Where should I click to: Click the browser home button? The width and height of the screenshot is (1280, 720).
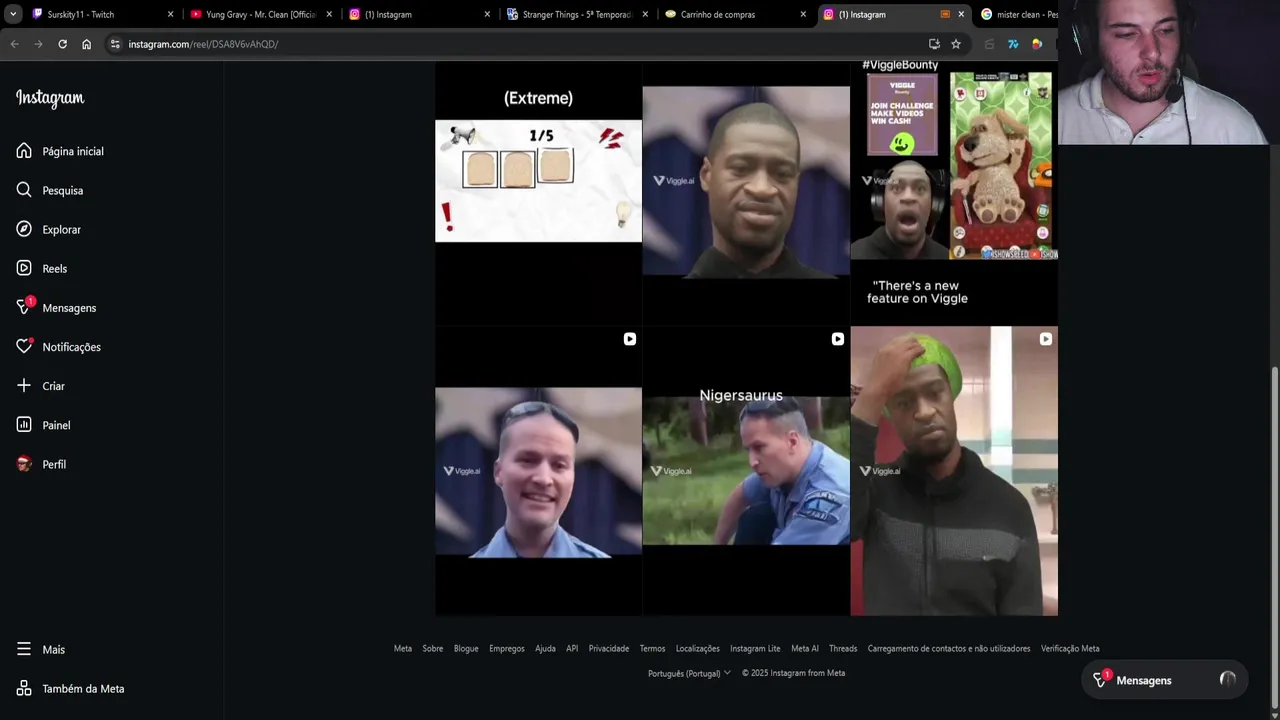pos(86,44)
